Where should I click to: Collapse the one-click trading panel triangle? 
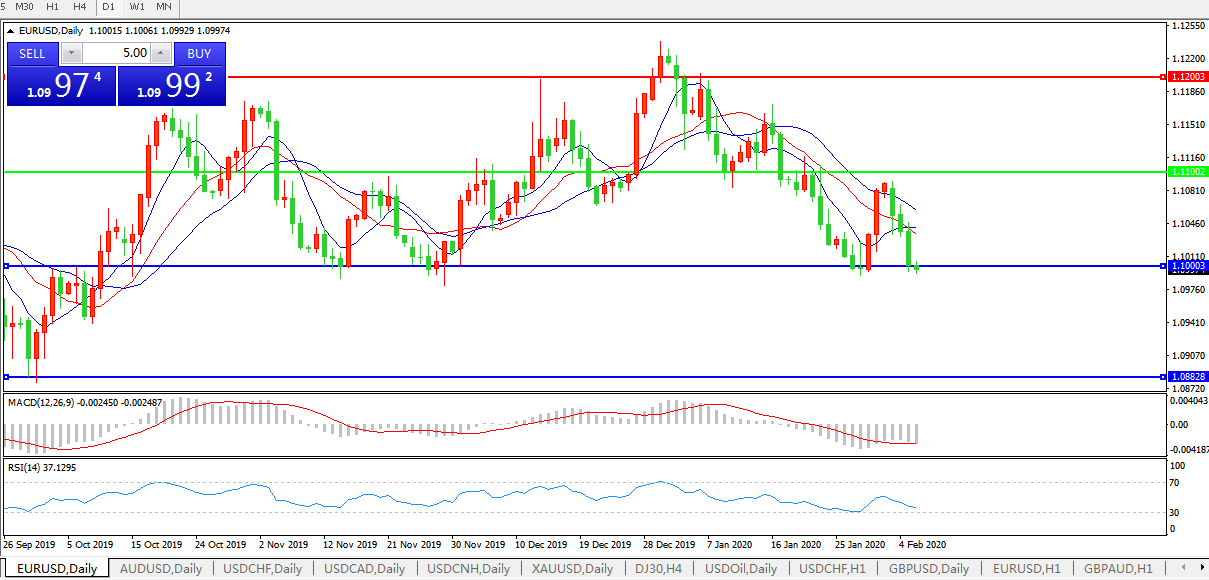coord(10,31)
